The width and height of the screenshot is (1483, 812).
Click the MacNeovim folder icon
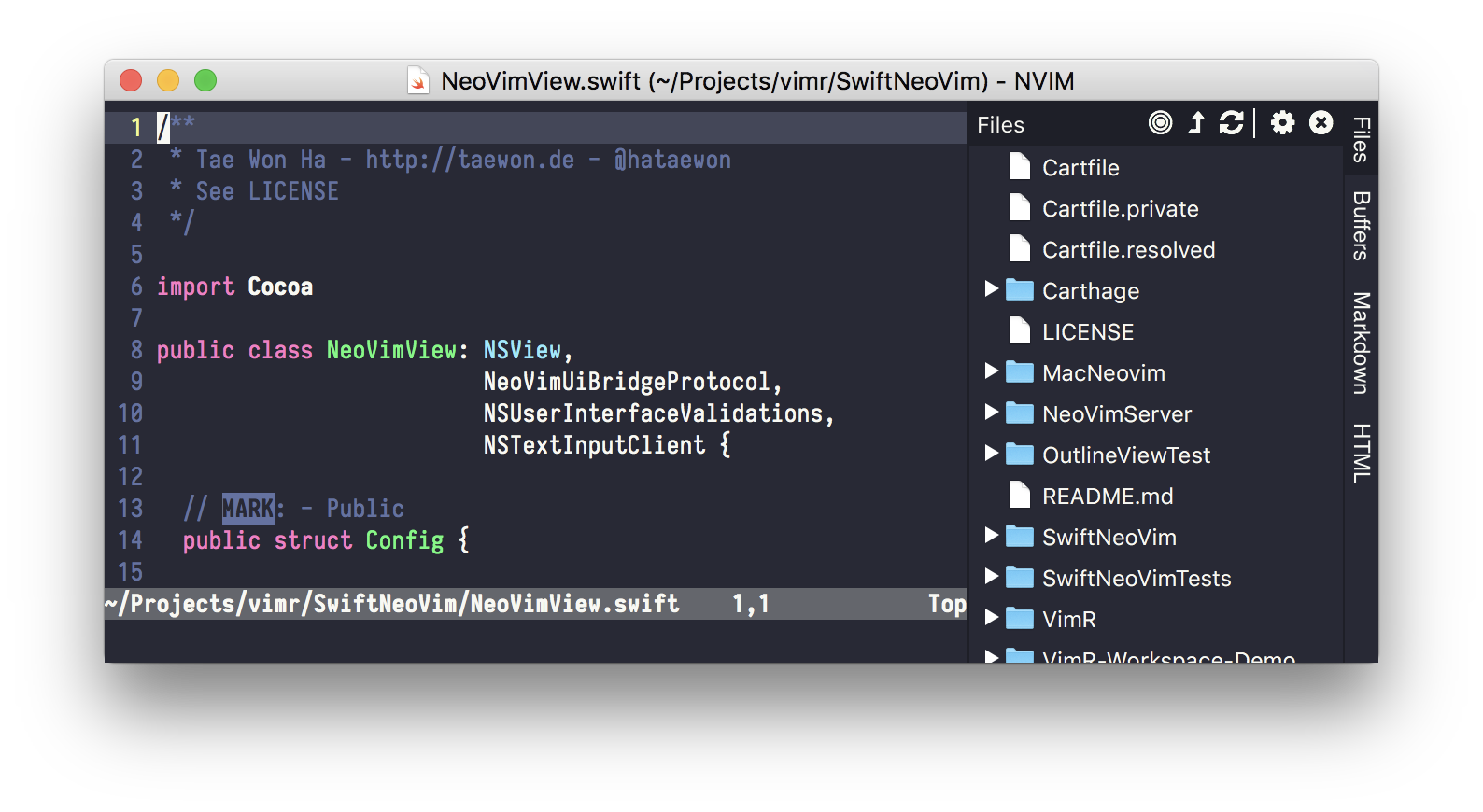[1020, 372]
